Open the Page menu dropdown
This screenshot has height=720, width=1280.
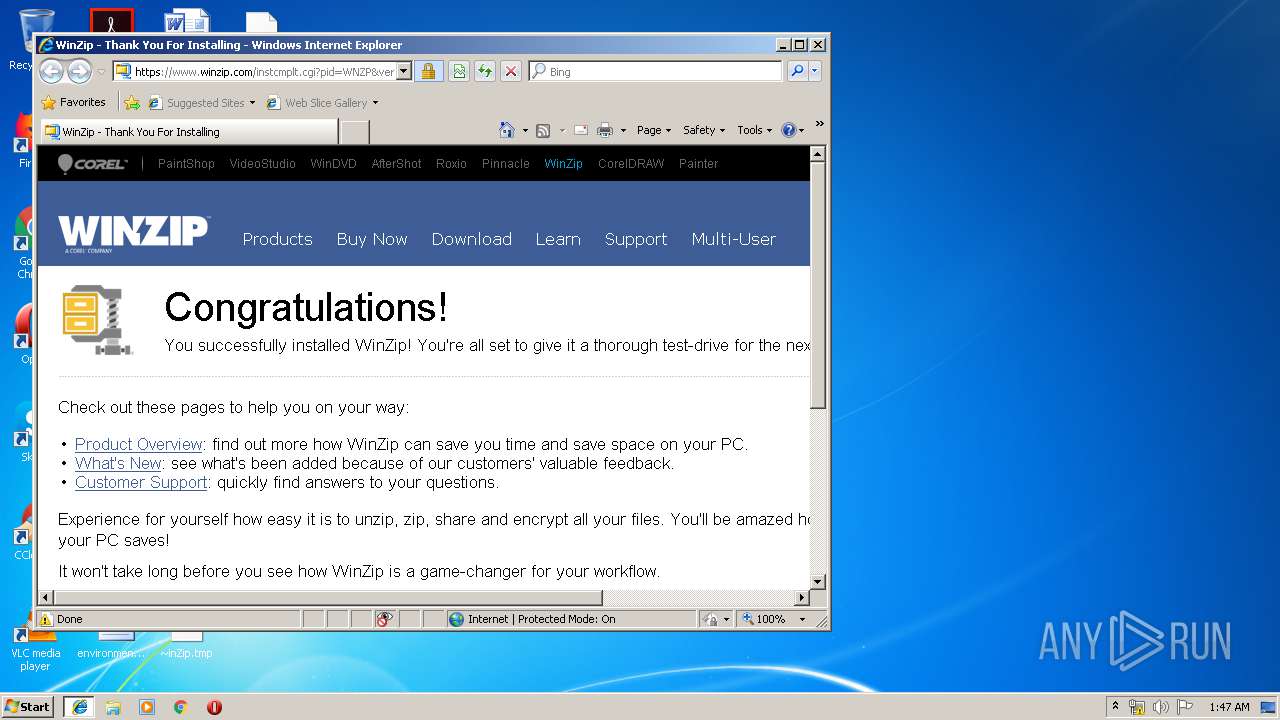(654, 130)
